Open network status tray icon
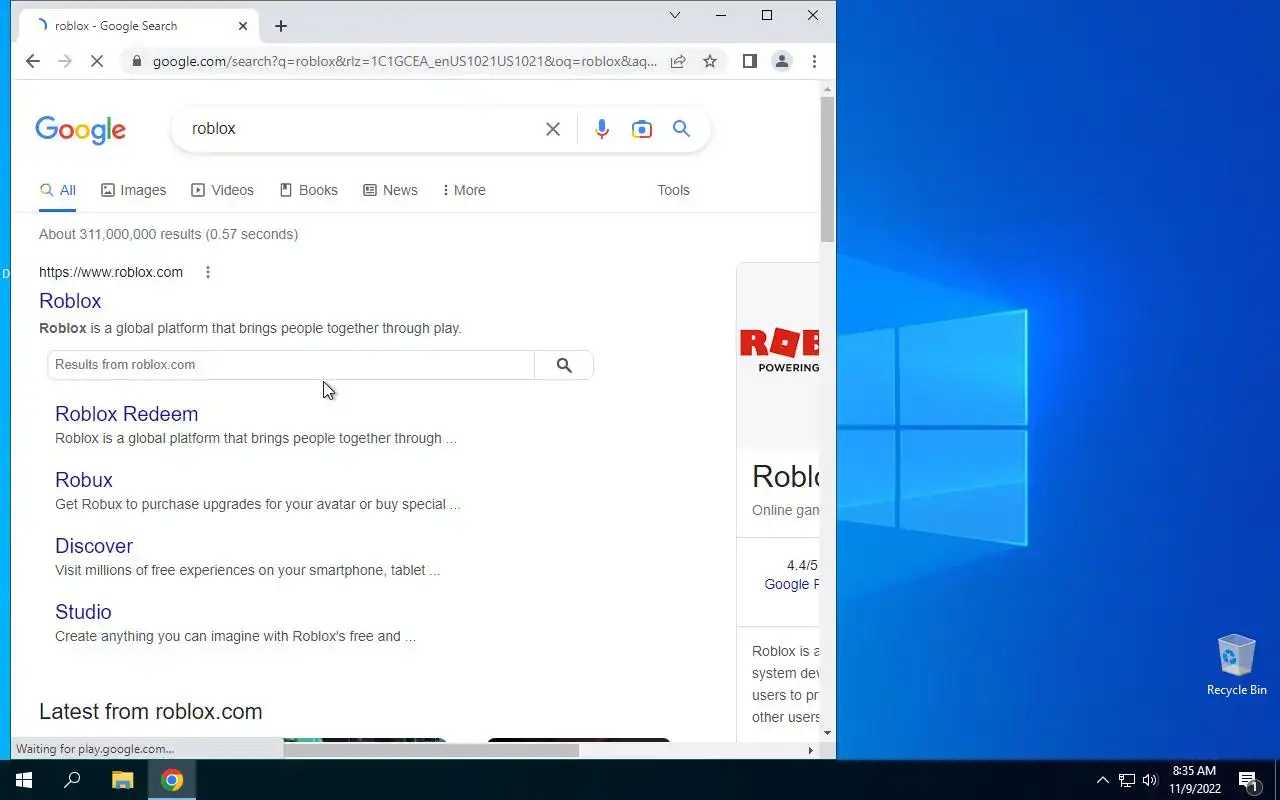The height and width of the screenshot is (800, 1280). 1127,780
